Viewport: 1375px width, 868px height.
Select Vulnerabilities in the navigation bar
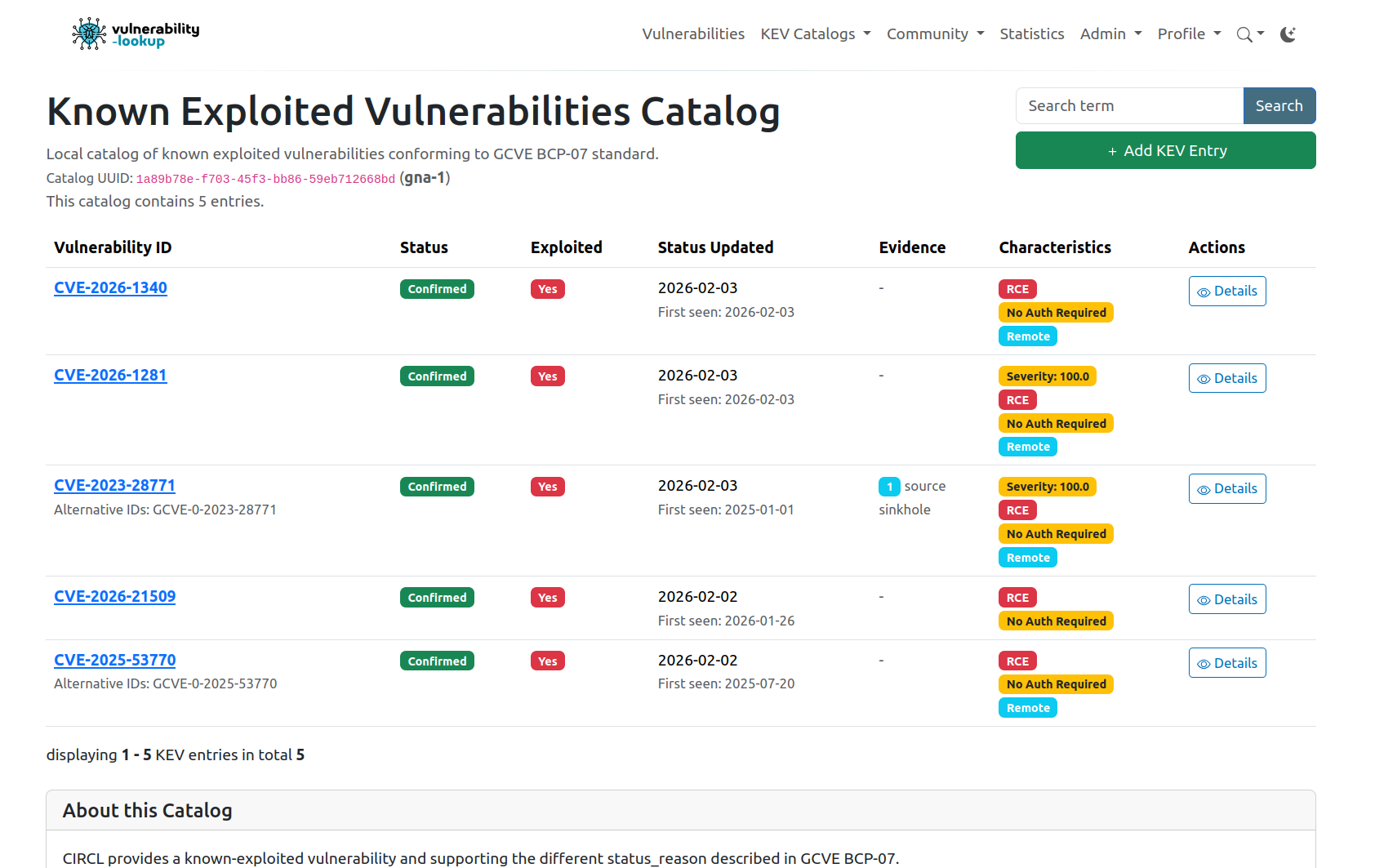[x=693, y=33]
